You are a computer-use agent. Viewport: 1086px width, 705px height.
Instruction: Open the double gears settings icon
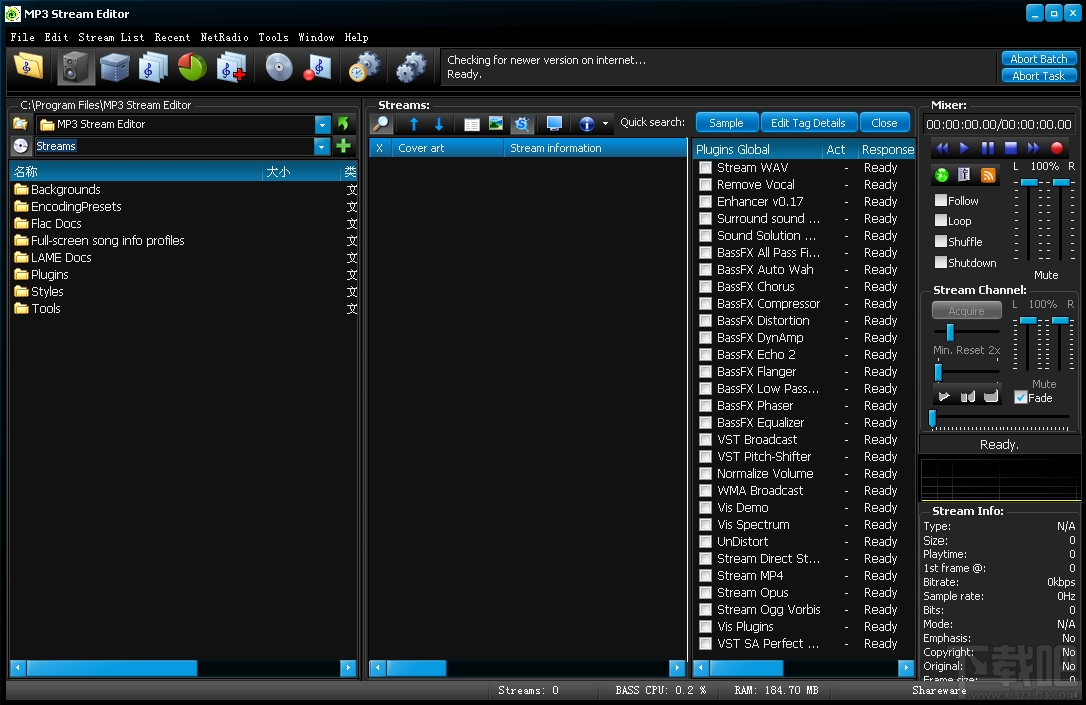(x=411, y=67)
